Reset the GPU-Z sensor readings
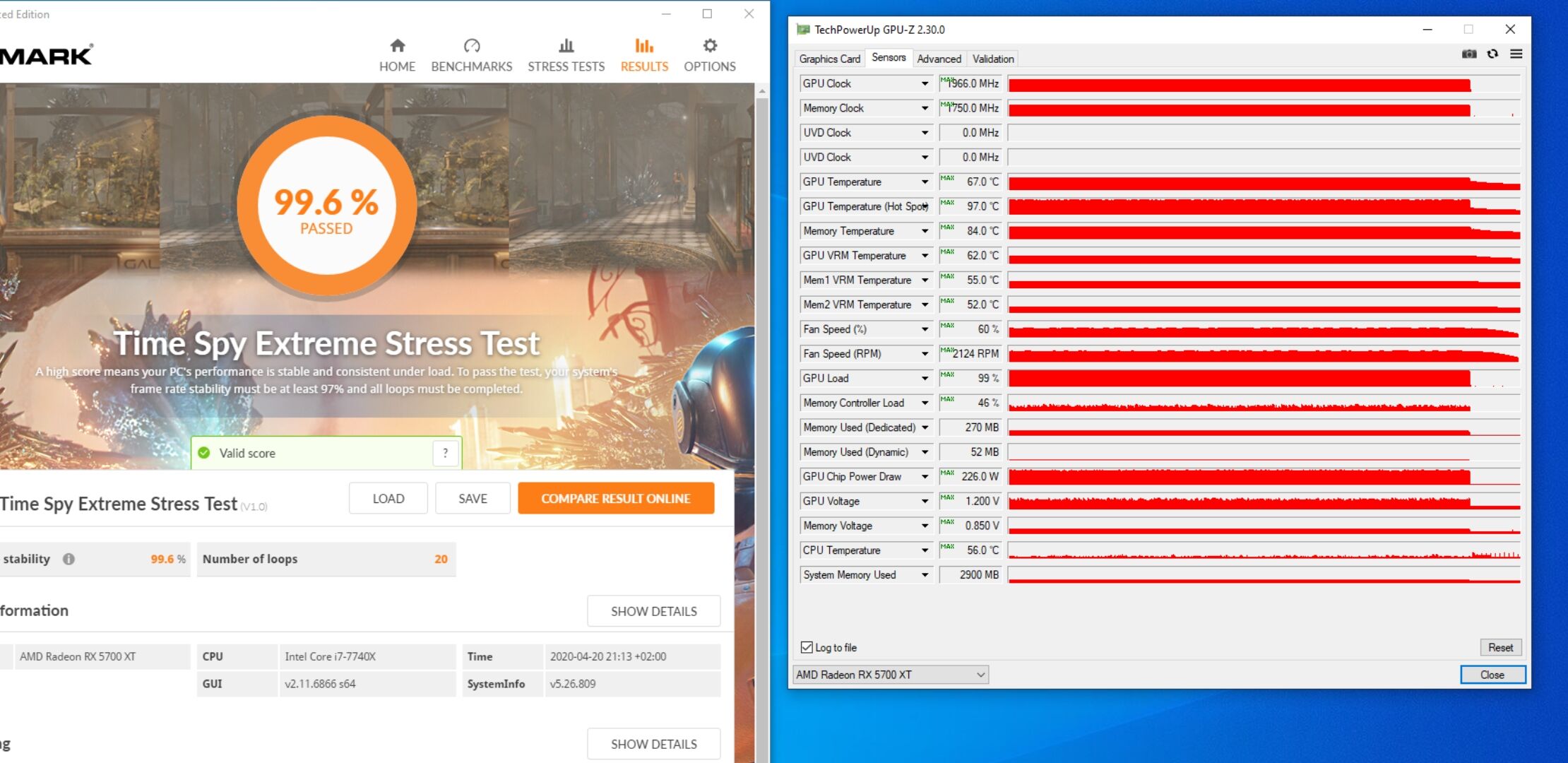 click(x=1500, y=647)
